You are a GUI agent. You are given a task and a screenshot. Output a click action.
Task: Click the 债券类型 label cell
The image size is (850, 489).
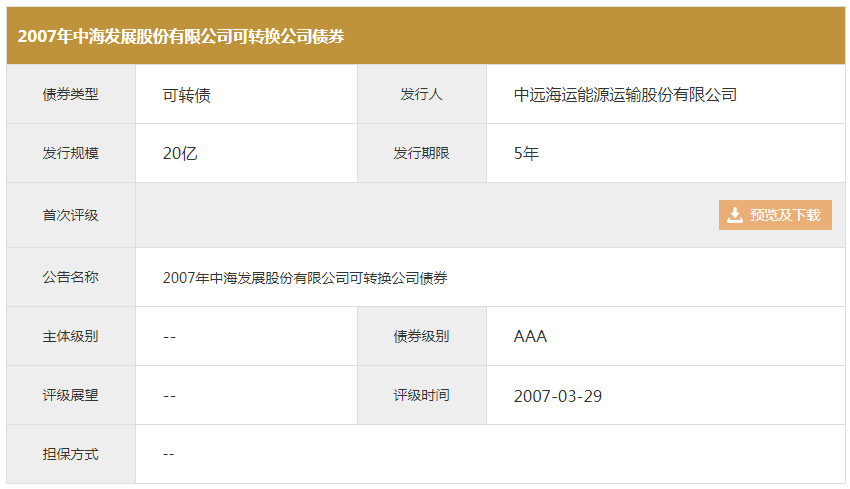pyautogui.click(x=71, y=95)
